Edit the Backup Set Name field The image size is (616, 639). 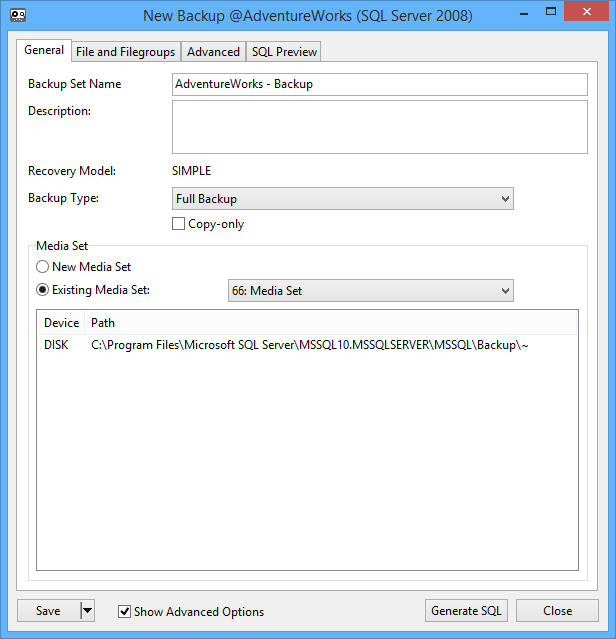click(x=380, y=84)
